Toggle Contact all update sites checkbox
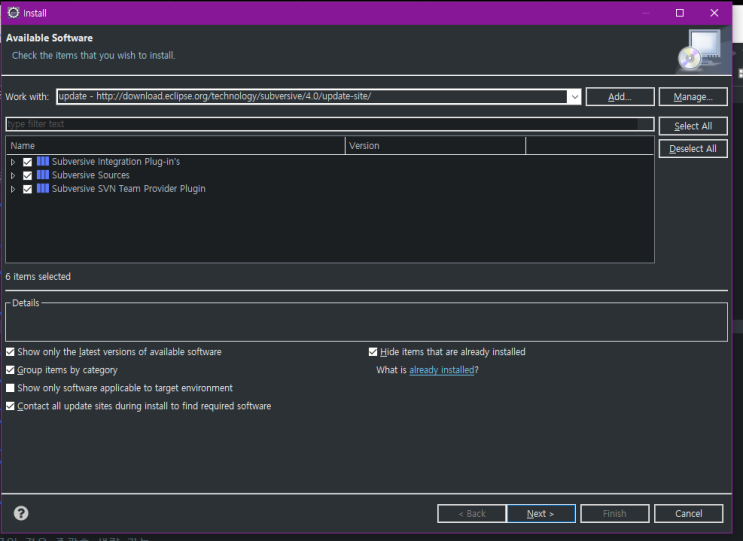The height and width of the screenshot is (541, 743). tap(10, 406)
